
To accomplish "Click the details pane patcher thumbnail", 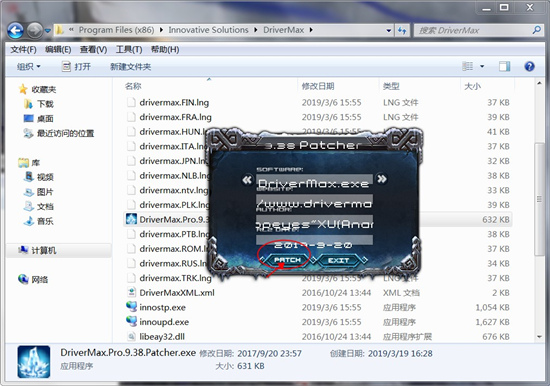I will pos(34,361).
